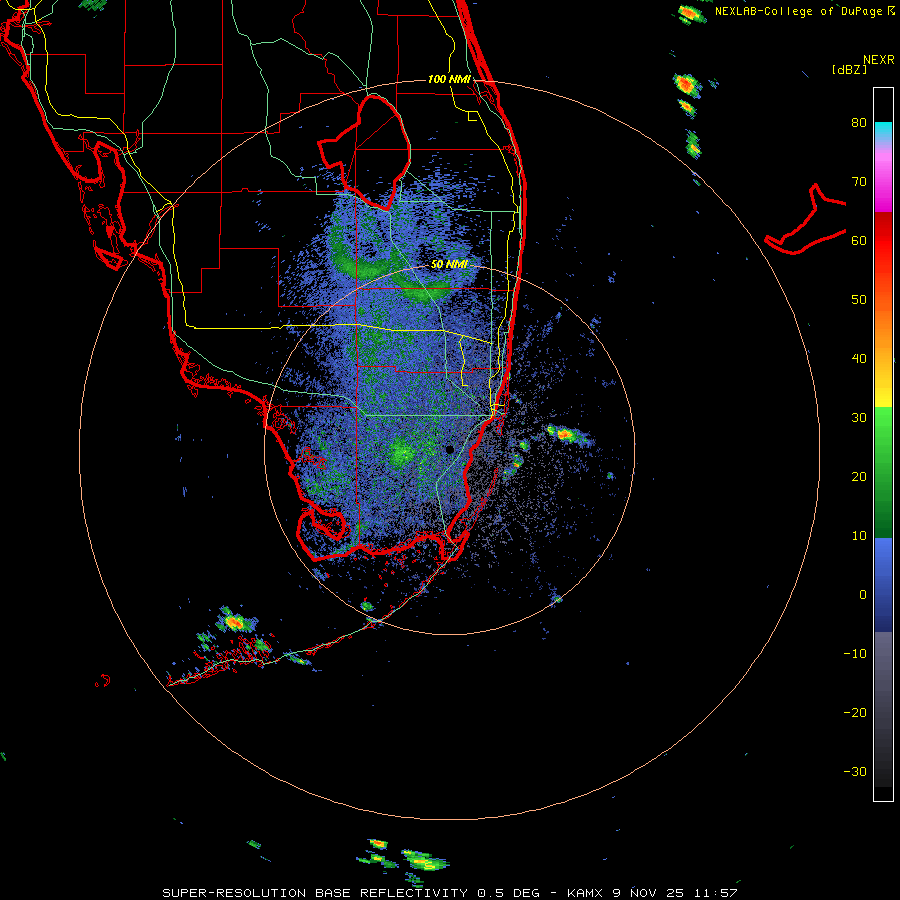Click the -30 value on the dBZ scale
900x900 pixels.
(x=855, y=772)
